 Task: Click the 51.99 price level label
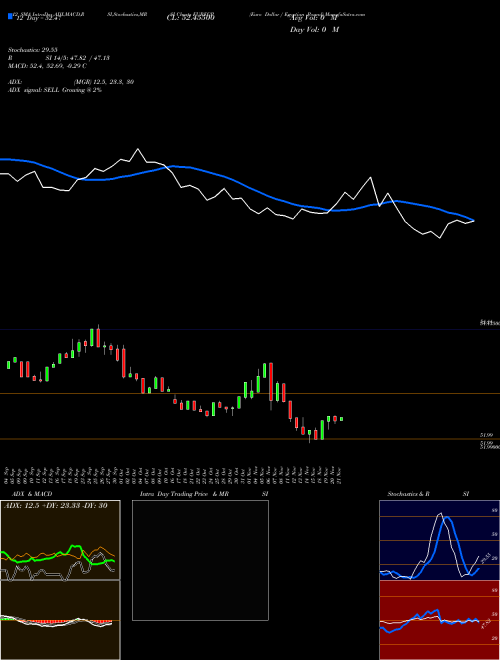486,435
